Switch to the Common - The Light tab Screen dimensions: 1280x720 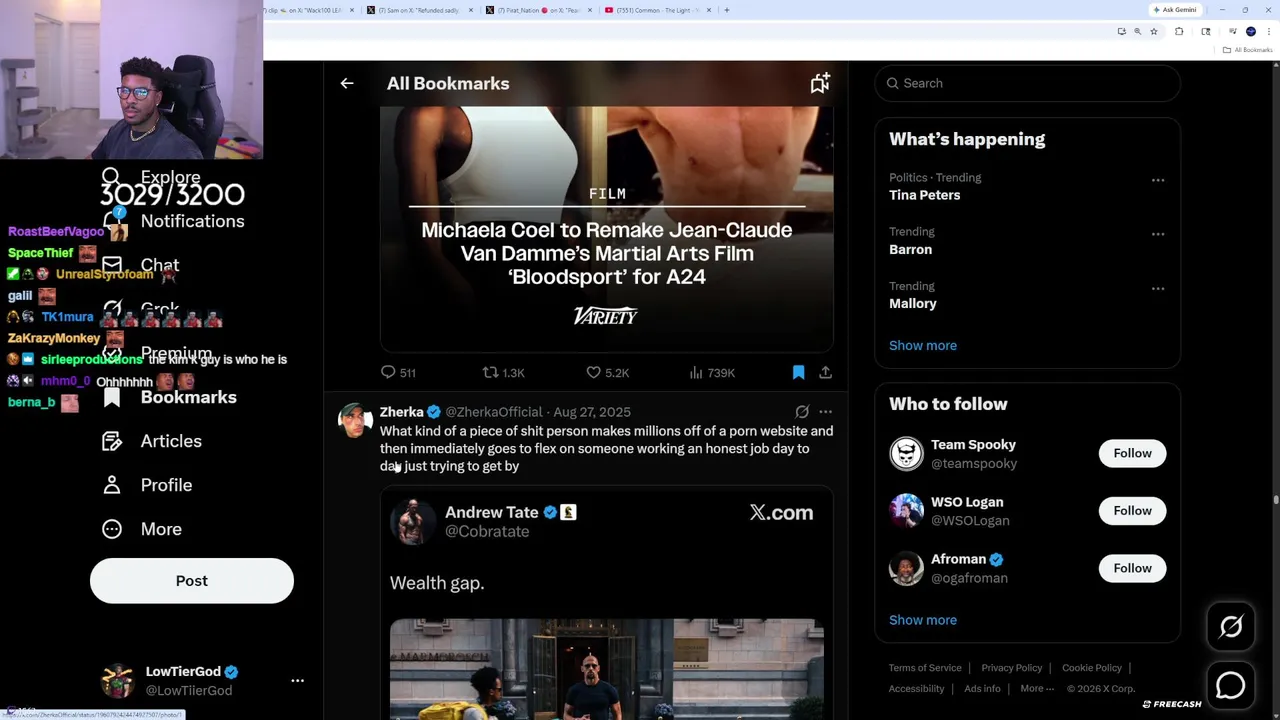click(x=657, y=10)
